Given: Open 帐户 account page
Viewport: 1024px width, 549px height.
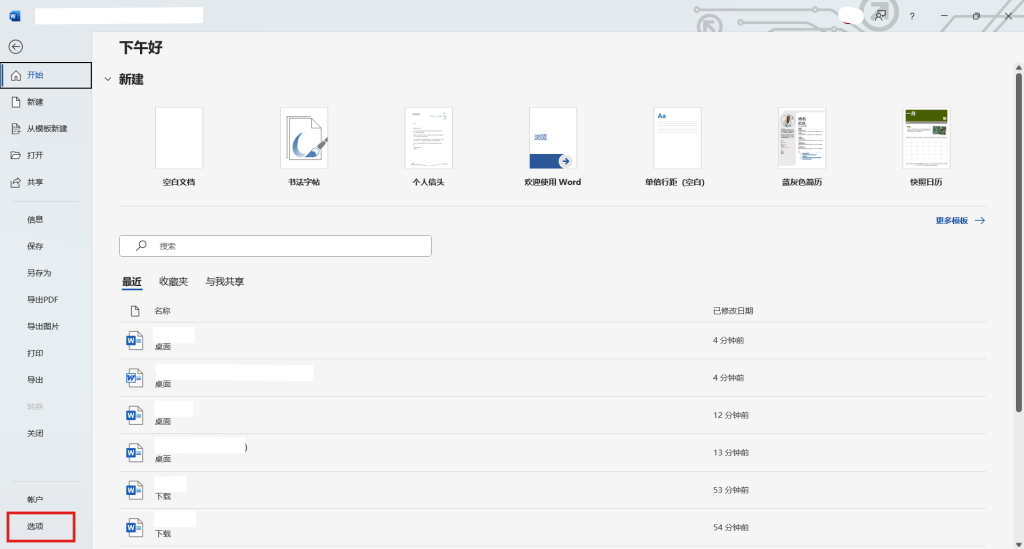Looking at the screenshot, I should click(36, 499).
